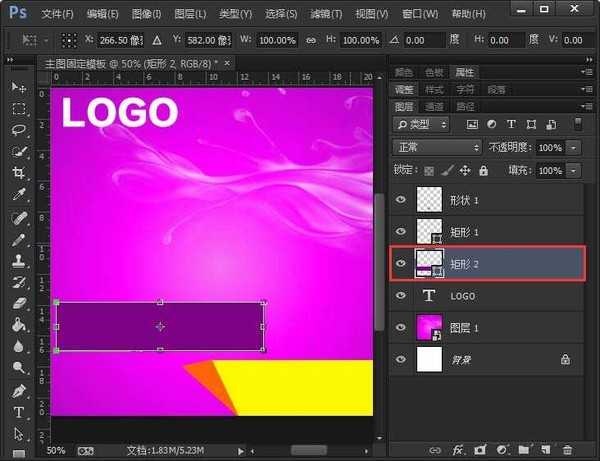Open the 类型 layer filter dropdown
The height and width of the screenshot is (461, 600).
[x=422, y=124]
